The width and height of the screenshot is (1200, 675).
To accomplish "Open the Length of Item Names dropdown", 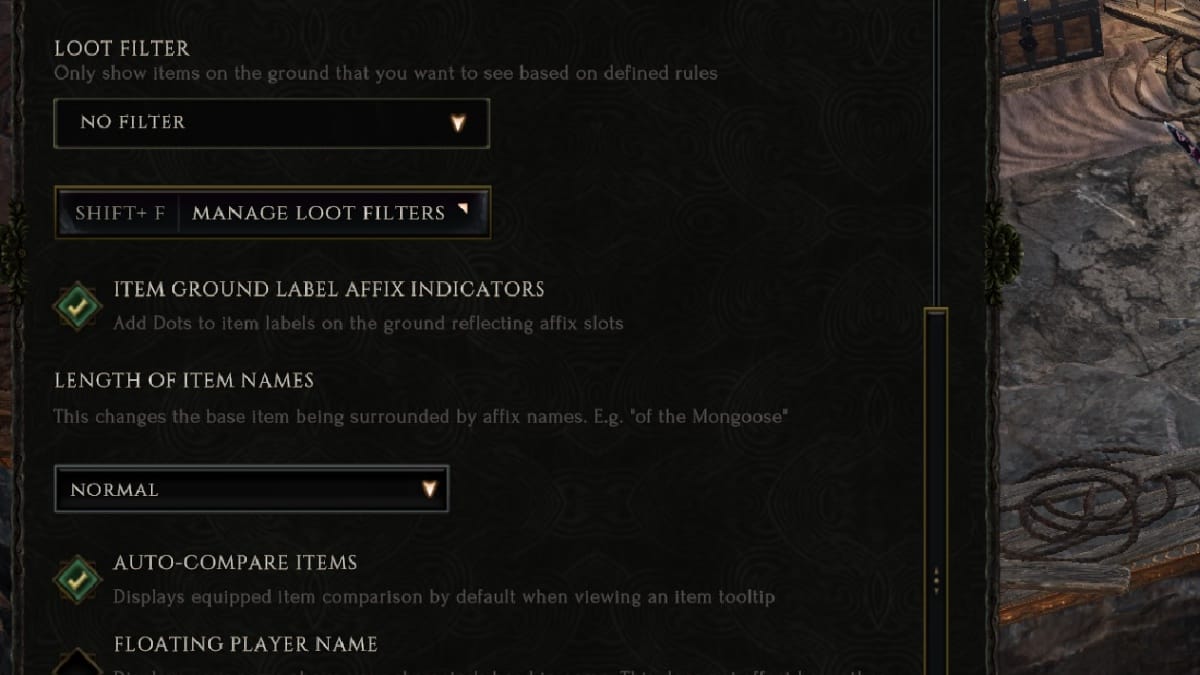I will pyautogui.click(x=250, y=489).
